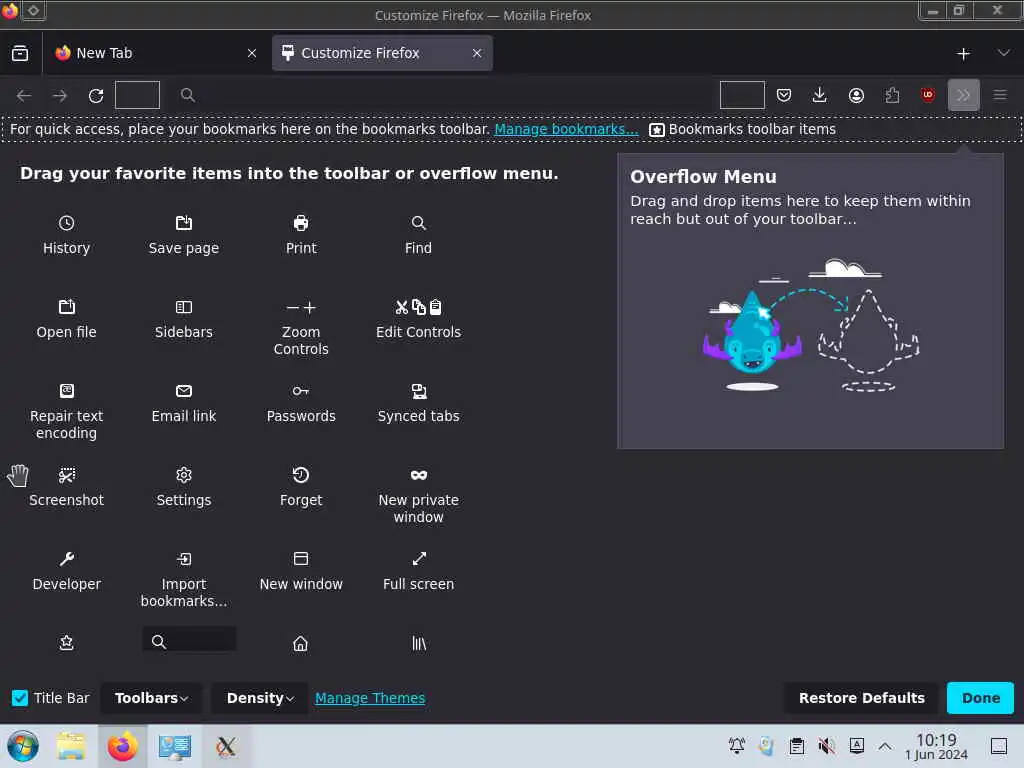Click the forward navigation arrow

60,95
